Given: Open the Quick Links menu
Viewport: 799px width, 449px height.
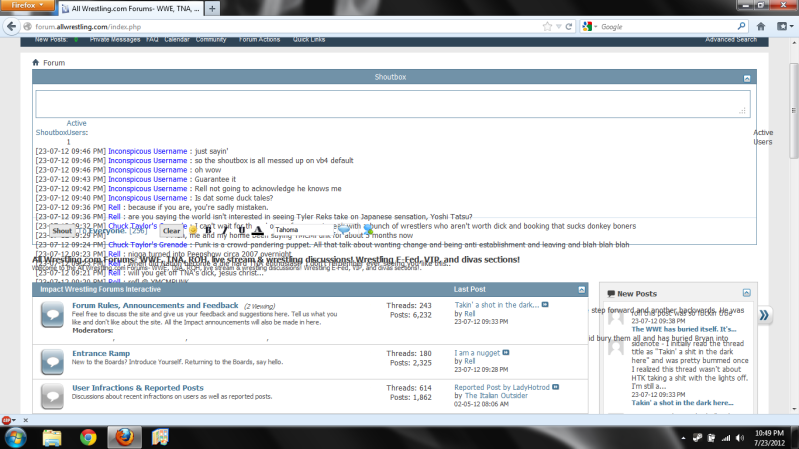Looking at the screenshot, I should coord(309,39).
